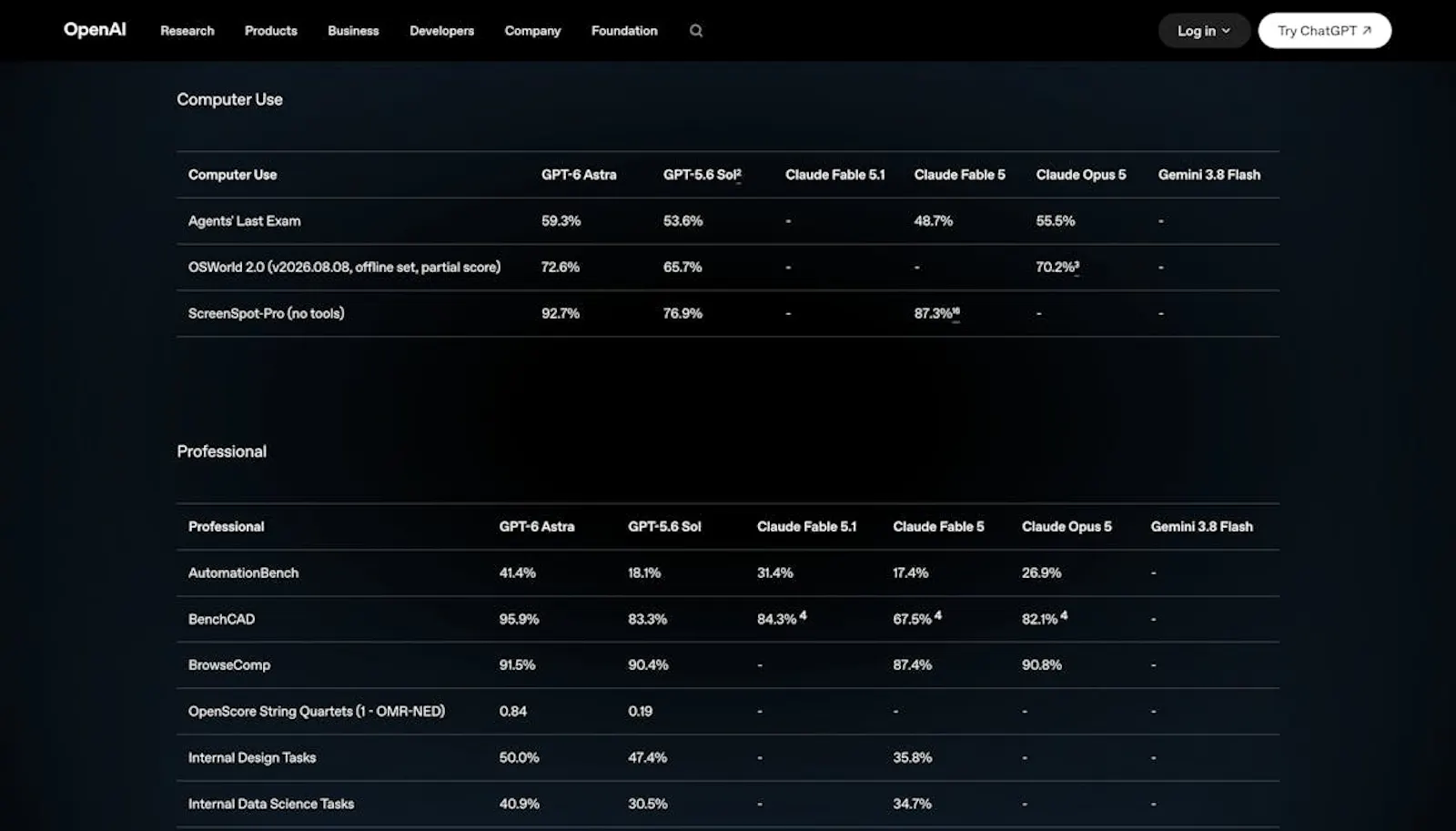Click the OSWorld 2.0 row label
1456x831 pixels.
[344, 268]
